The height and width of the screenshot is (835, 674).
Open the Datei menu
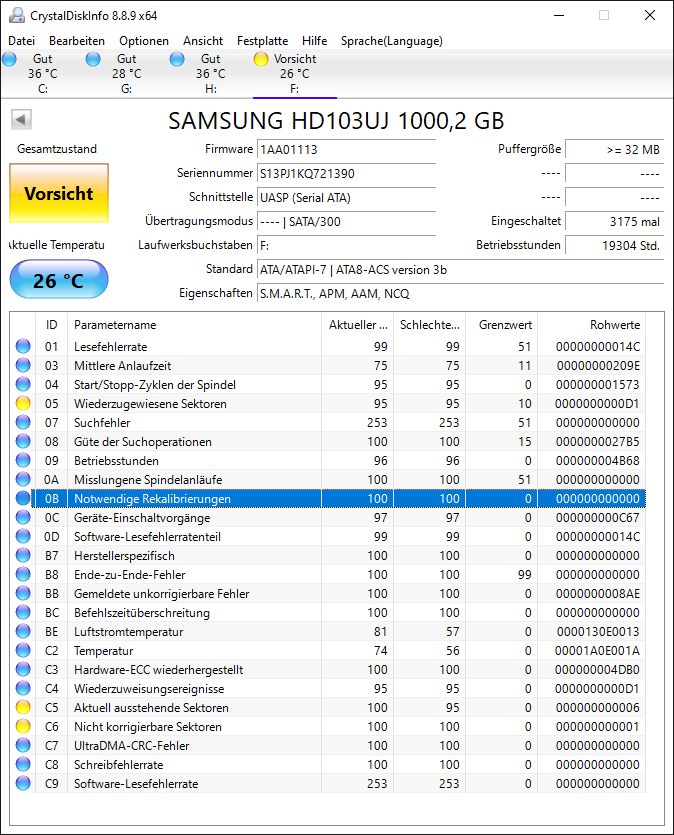22,41
